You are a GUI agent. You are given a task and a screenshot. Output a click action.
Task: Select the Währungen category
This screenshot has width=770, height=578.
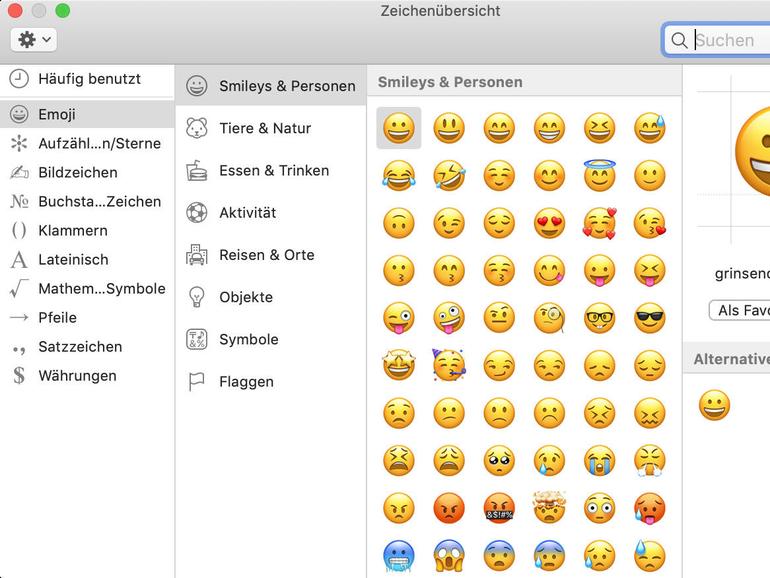(87, 376)
